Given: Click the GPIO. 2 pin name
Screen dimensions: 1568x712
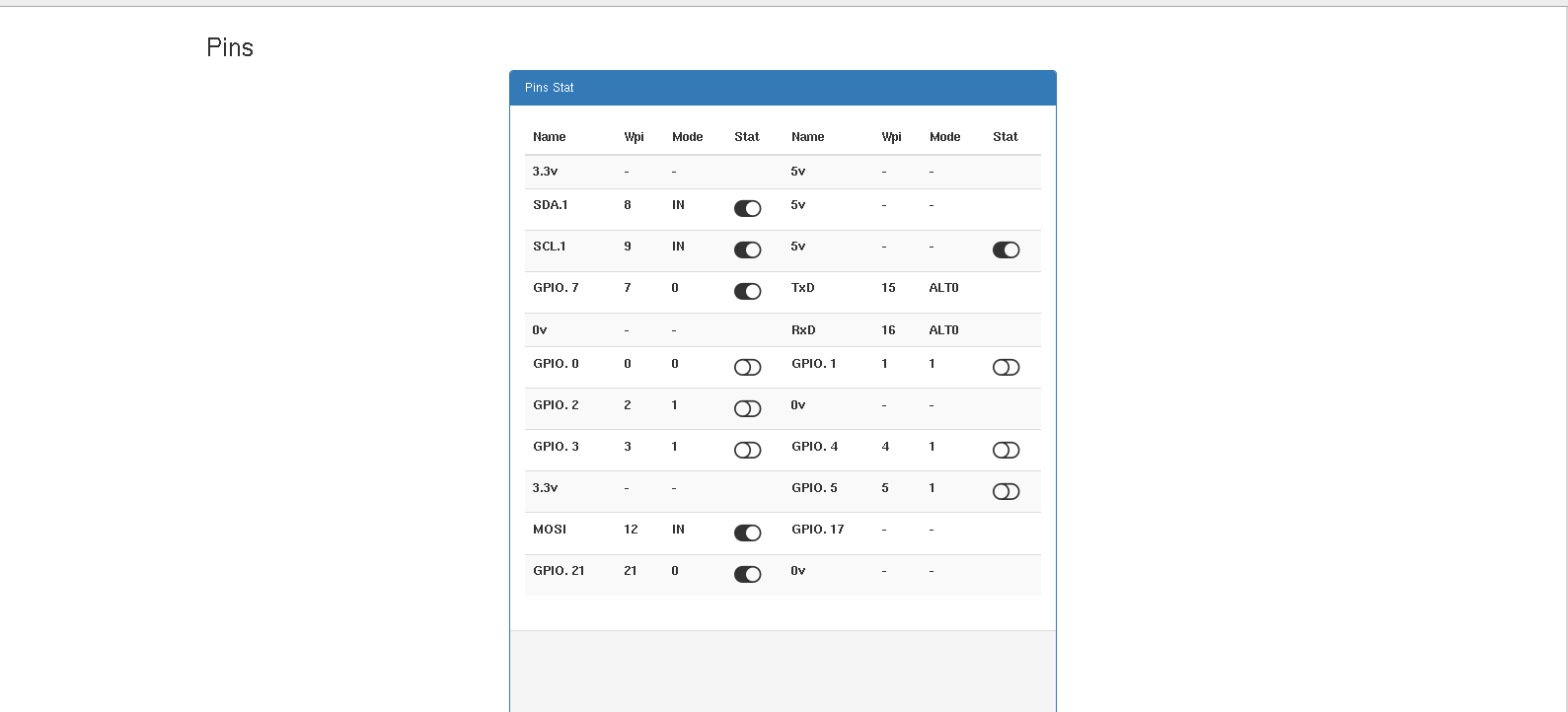Looking at the screenshot, I should (556, 405).
